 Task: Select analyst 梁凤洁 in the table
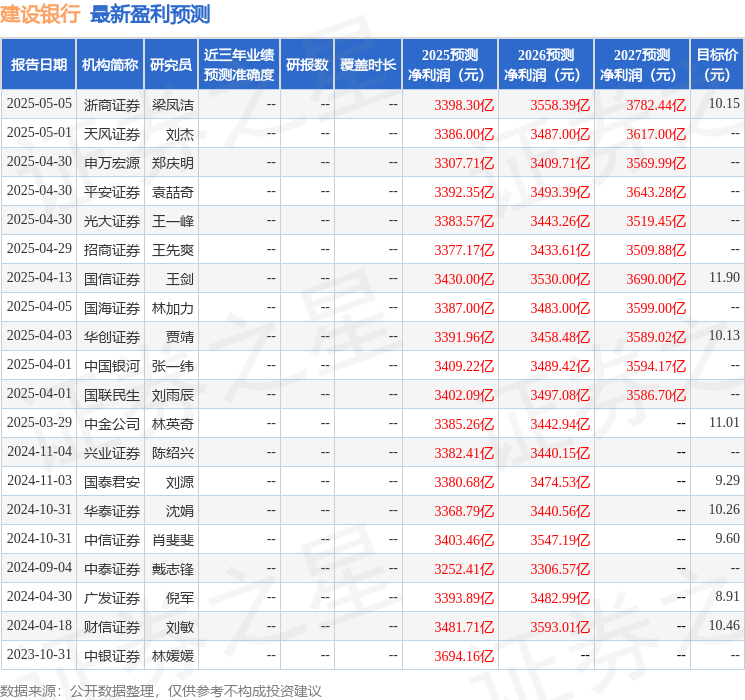(x=173, y=104)
